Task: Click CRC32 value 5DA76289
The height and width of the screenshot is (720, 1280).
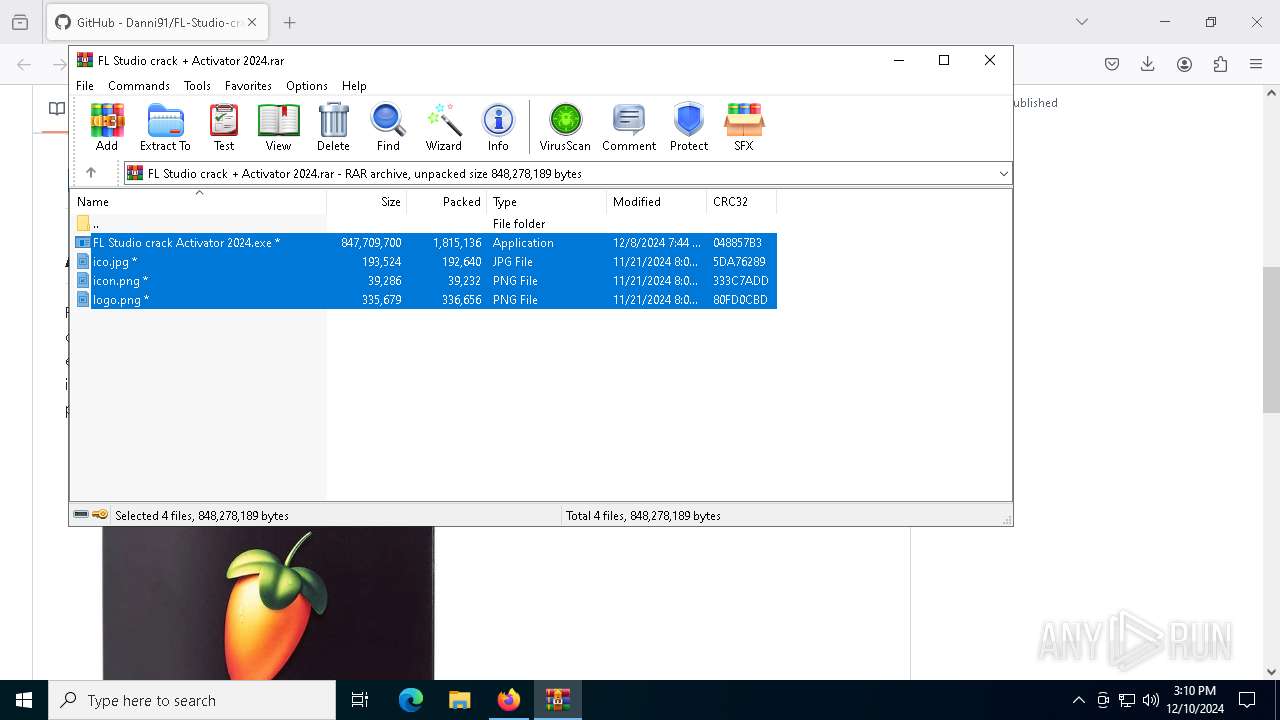Action: [x=739, y=262]
